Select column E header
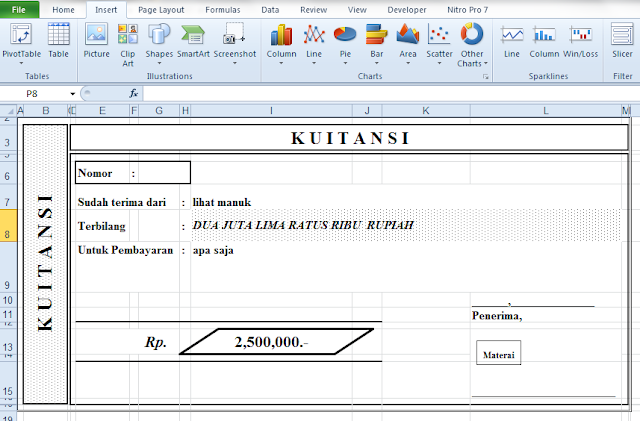 click(x=102, y=111)
